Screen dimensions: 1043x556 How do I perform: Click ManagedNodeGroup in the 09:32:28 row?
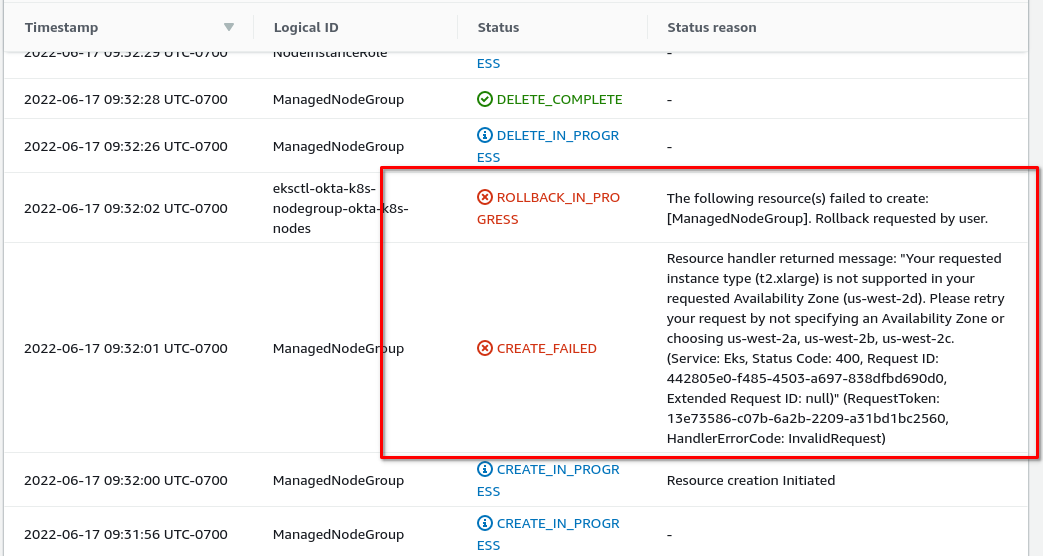(x=338, y=100)
